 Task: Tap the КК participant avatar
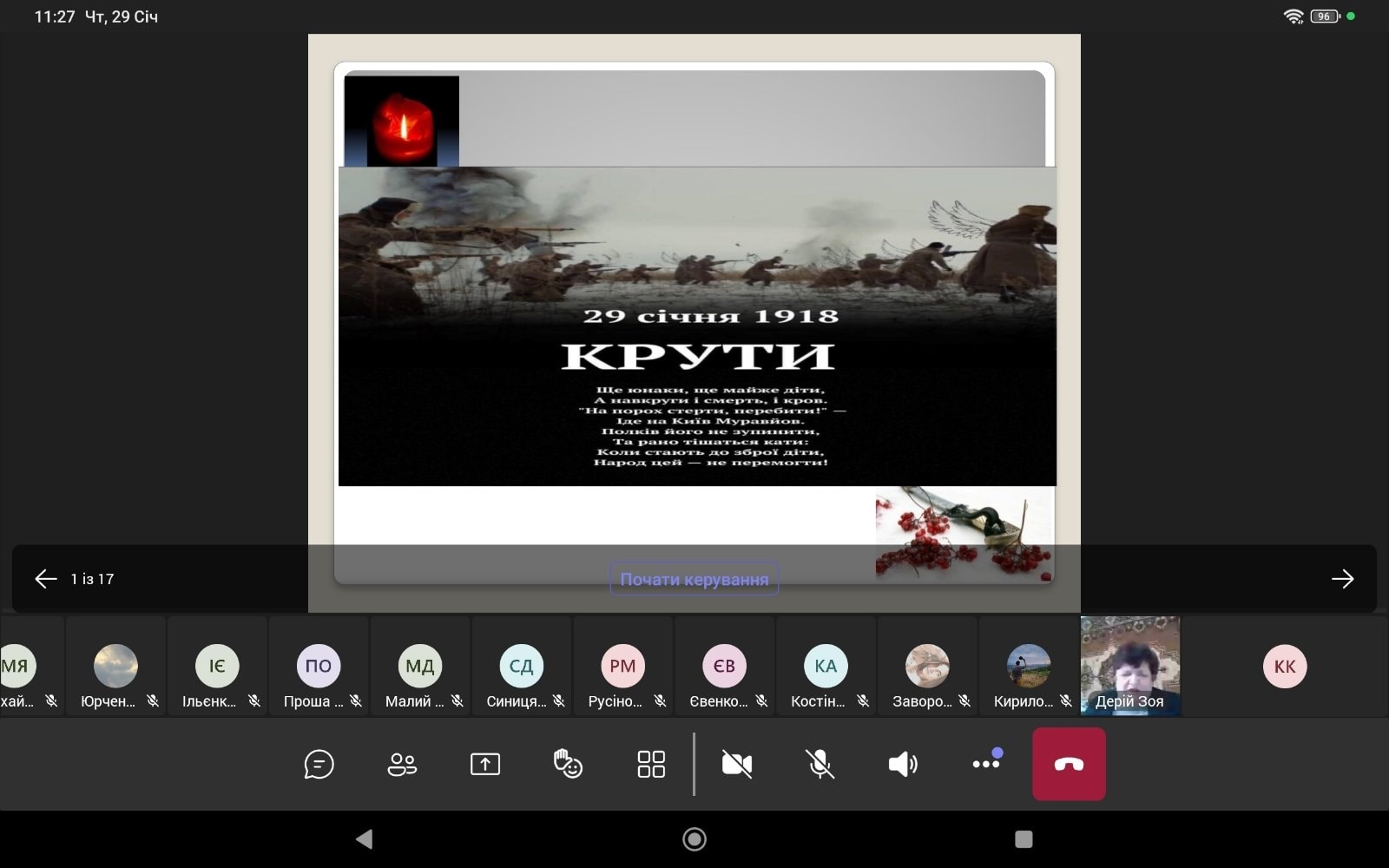(x=1284, y=667)
